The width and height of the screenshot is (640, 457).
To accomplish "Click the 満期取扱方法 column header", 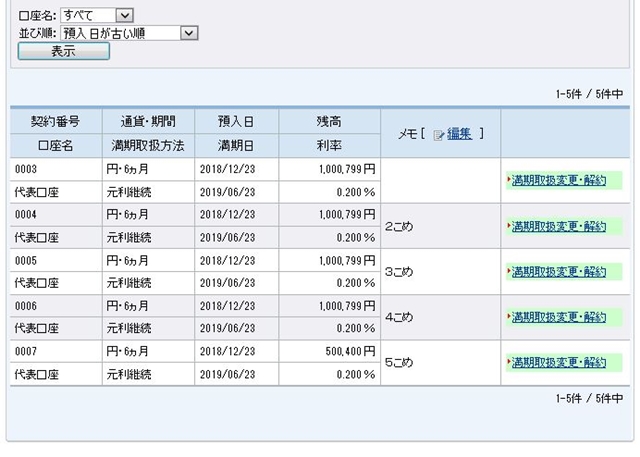I will [148, 146].
